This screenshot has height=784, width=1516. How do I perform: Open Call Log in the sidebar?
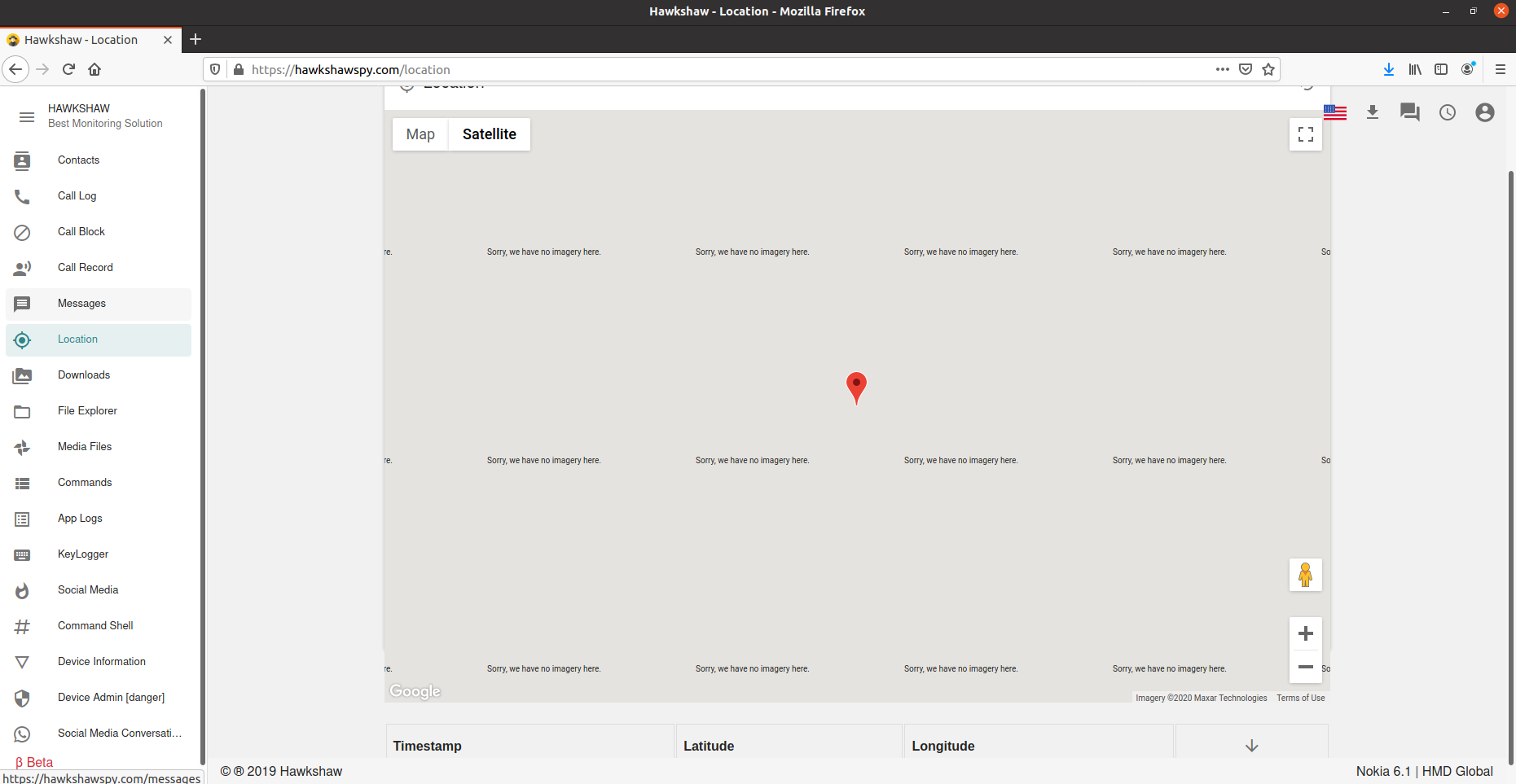[x=99, y=196]
